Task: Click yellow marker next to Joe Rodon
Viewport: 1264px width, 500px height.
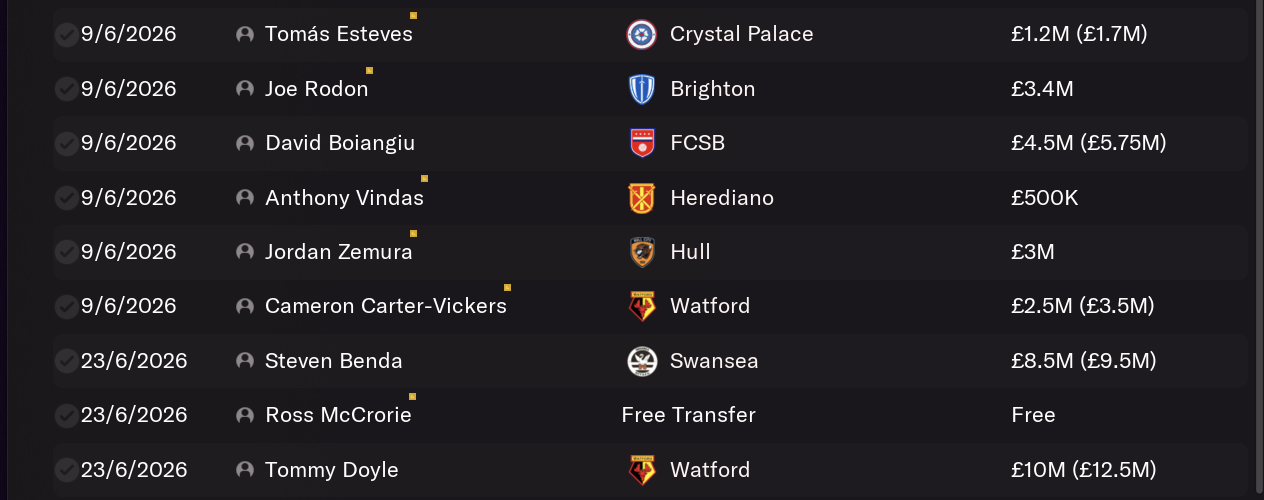Action: (370, 70)
